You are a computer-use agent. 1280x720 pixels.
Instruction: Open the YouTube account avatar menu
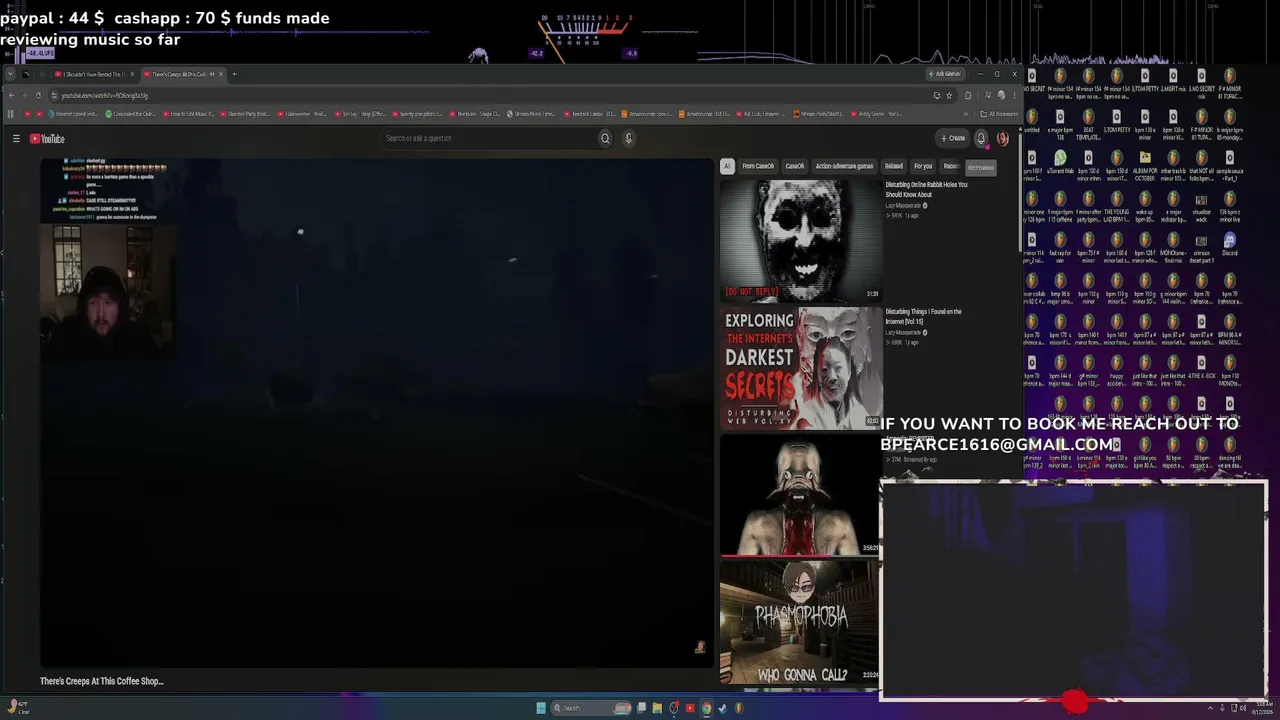(1003, 138)
